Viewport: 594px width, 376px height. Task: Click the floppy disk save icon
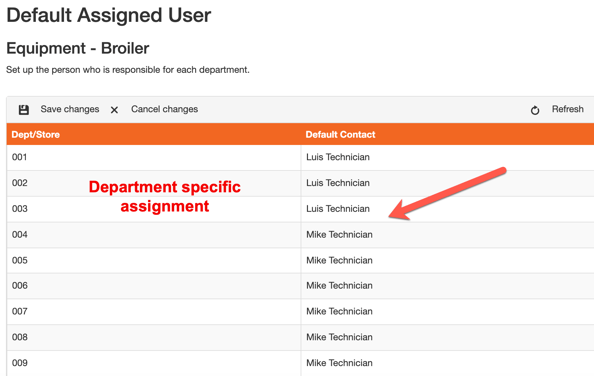pyautogui.click(x=24, y=110)
